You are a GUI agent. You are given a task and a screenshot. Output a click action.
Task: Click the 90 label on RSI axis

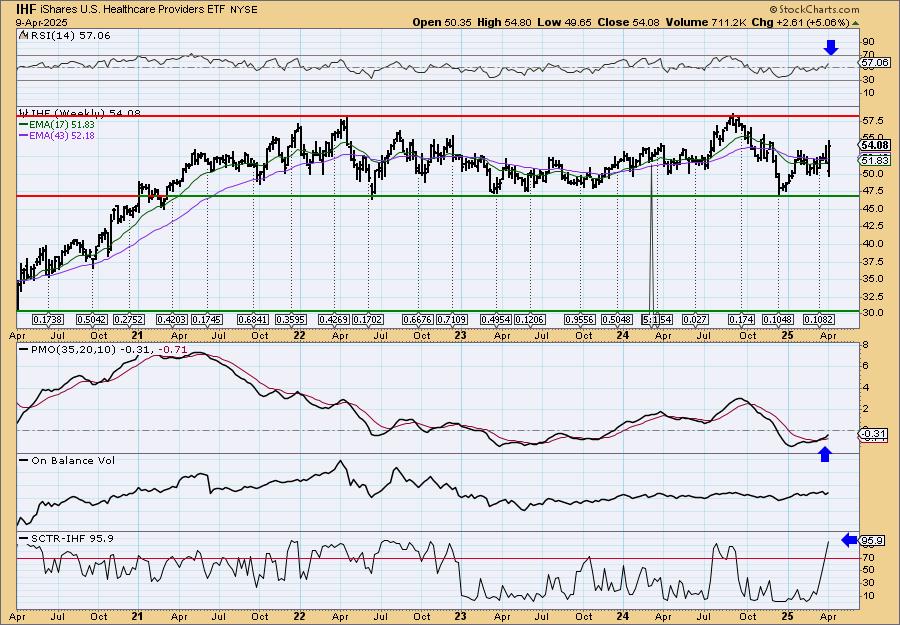(x=867, y=42)
